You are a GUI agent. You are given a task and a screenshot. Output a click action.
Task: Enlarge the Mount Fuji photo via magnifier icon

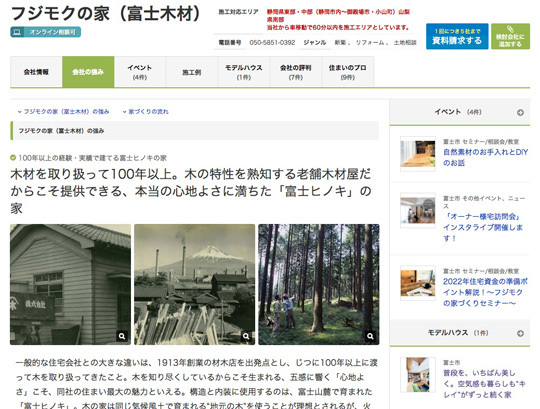246,336
